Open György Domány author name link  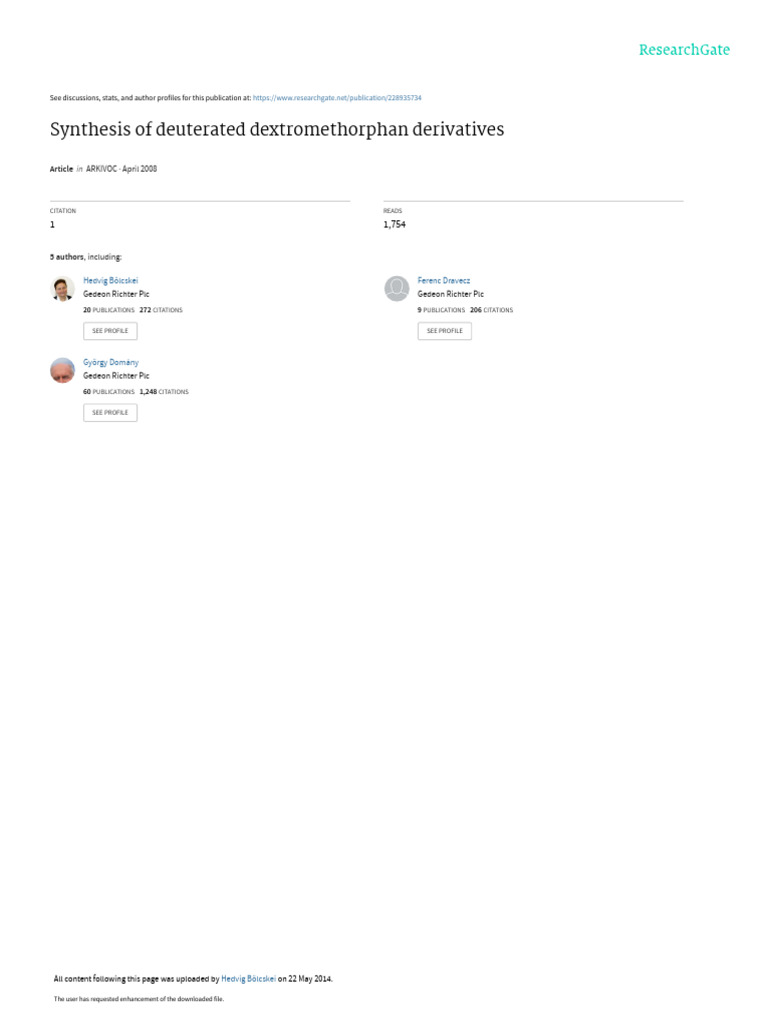pyautogui.click(x=111, y=362)
